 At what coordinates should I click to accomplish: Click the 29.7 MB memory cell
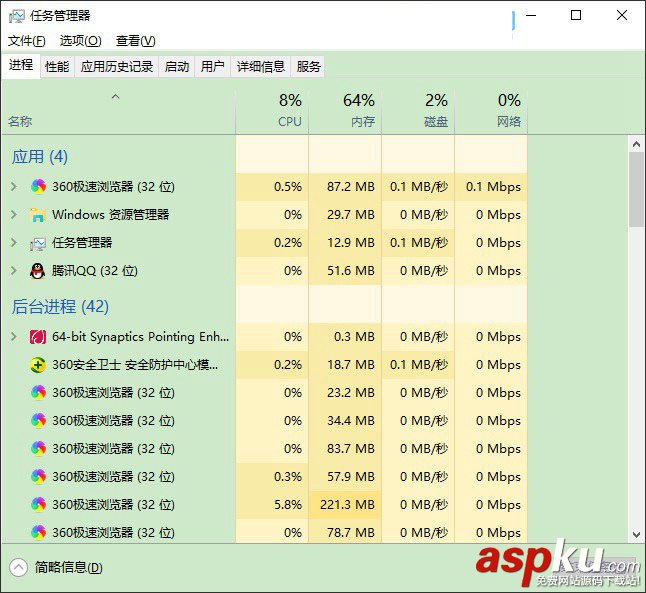345,215
